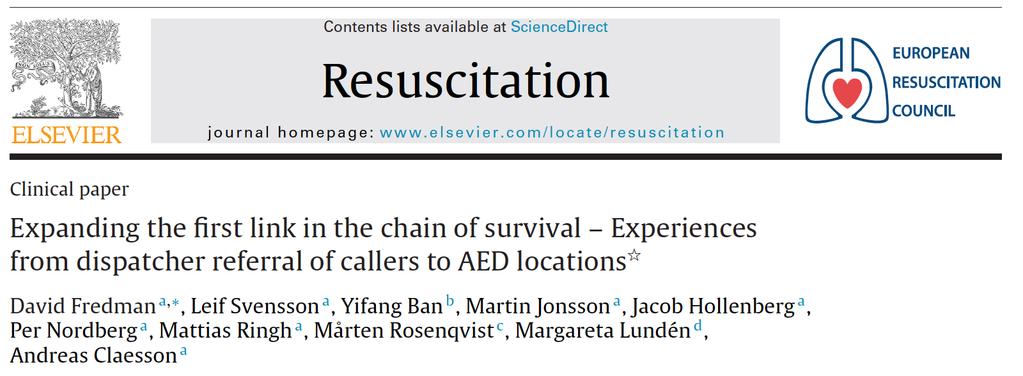Image resolution: width=1023 pixels, height=376 pixels.
Task: Click affiliation superscript d after Margareta Lundén
Action: click(x=697, y=326)
